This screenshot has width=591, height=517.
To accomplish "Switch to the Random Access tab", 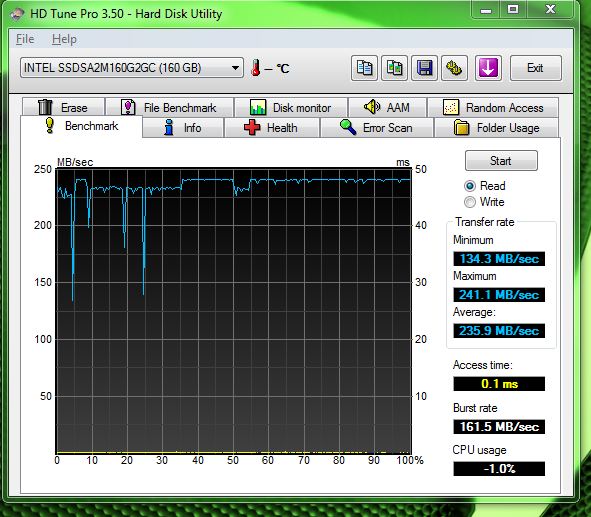I will point(493,107).
